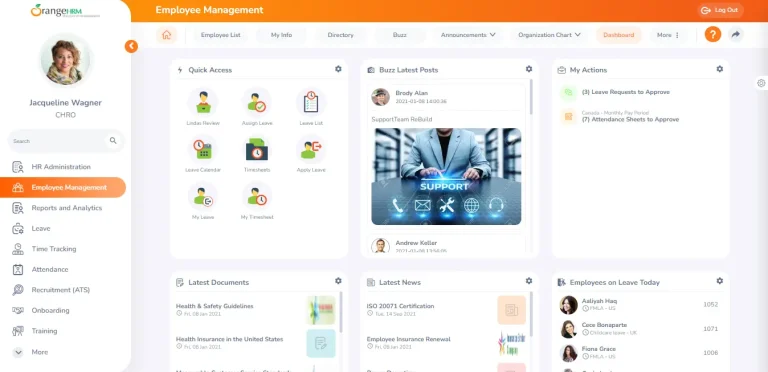
Task: Click the OrangeHRM logo
Action: point(65,10)
